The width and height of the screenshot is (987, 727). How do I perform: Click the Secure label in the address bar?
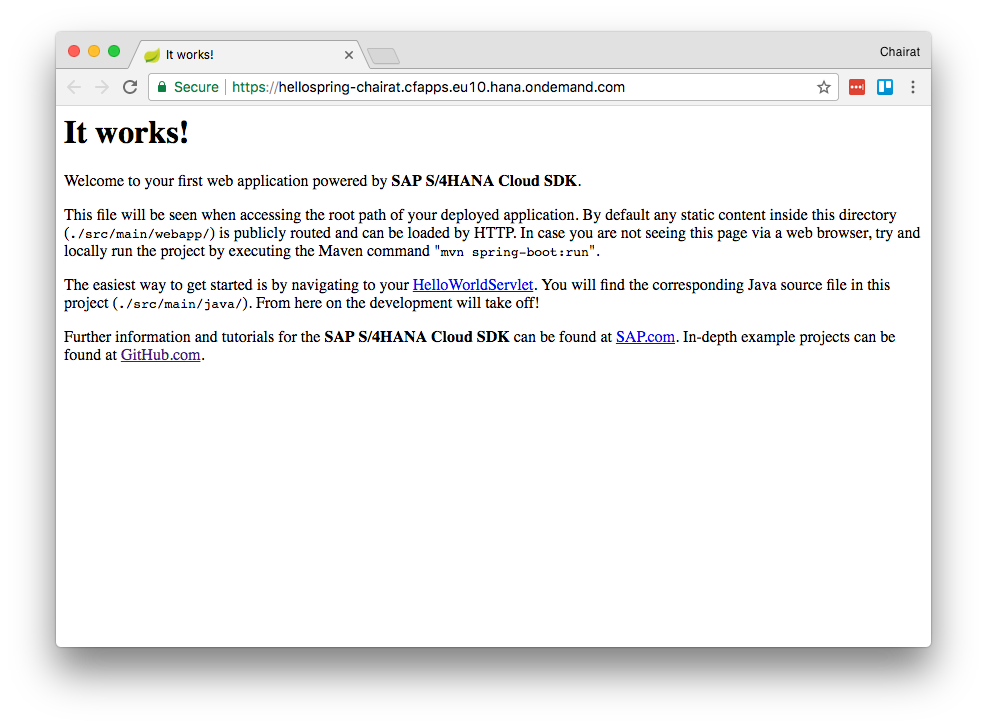point(194,87)
